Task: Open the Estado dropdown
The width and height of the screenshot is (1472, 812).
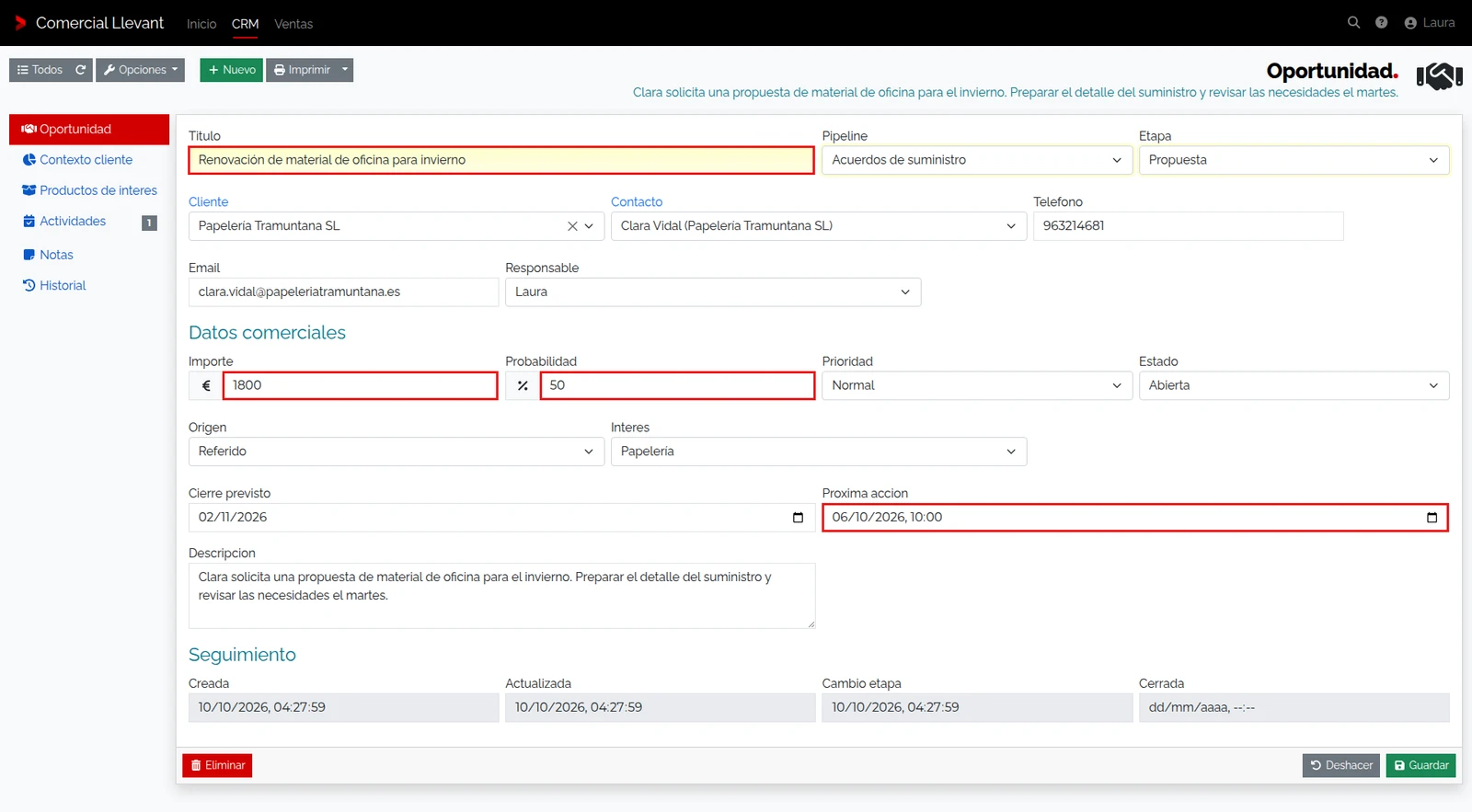Action: point(1294,385)
